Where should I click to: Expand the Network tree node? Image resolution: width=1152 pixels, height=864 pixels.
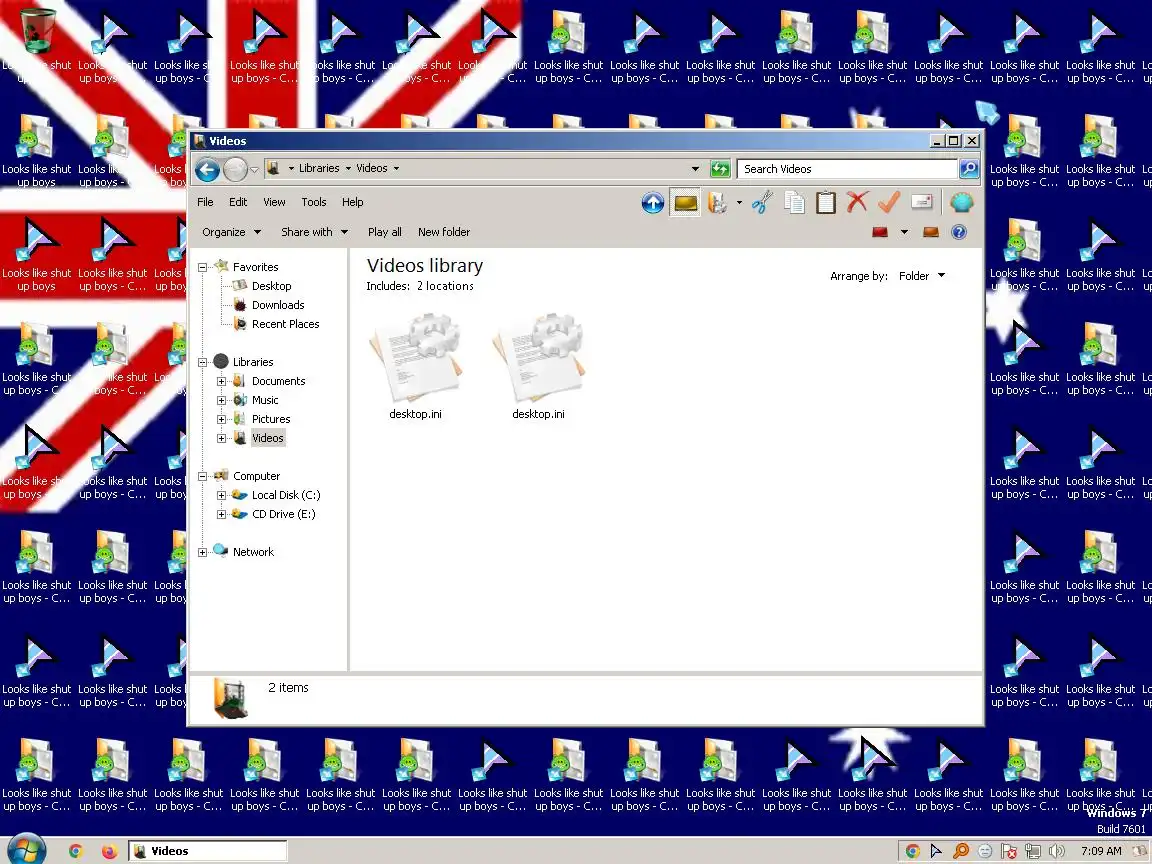tap(203, 552)
